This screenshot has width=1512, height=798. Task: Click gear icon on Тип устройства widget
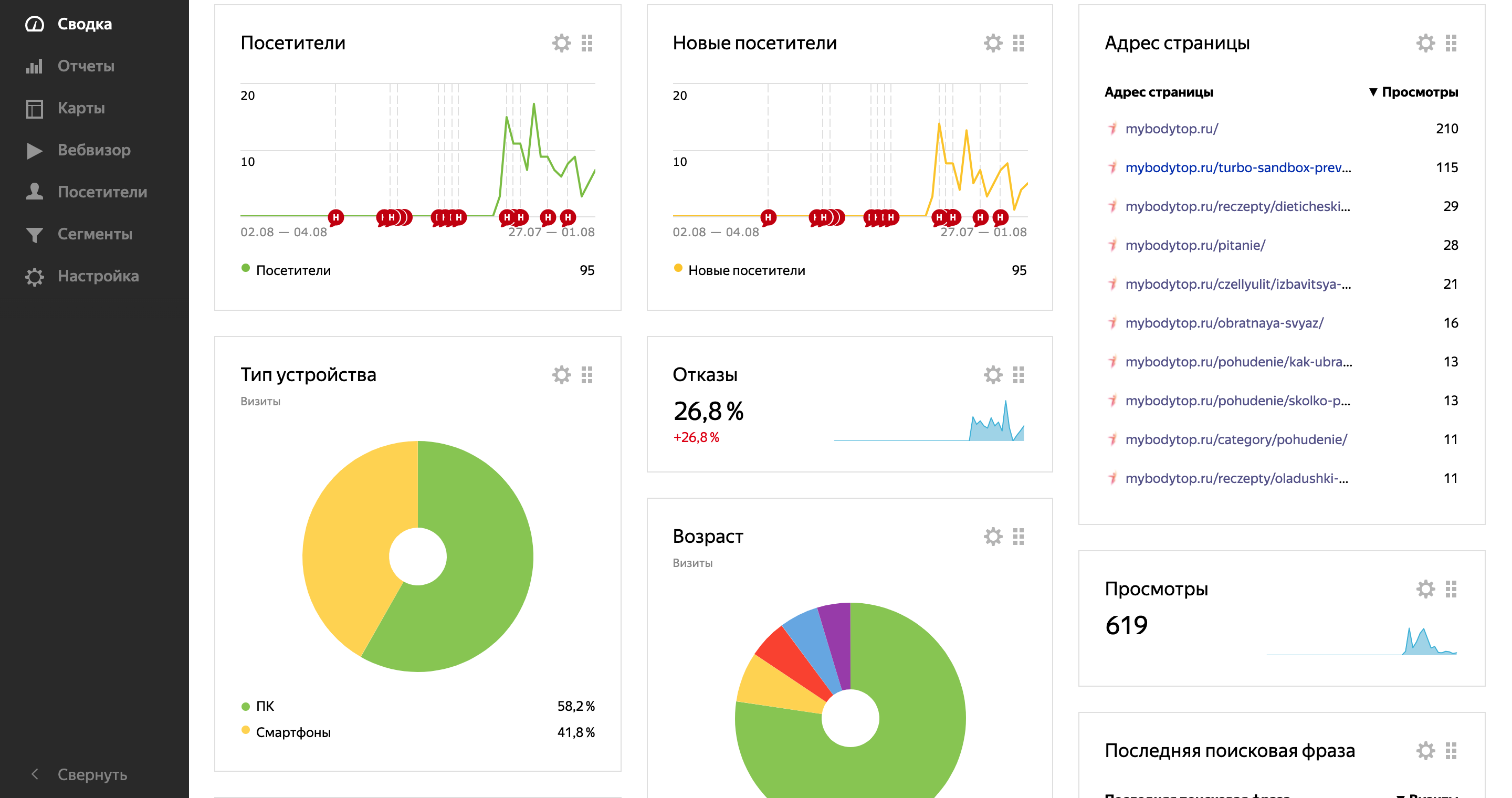[x=561, y=374]
